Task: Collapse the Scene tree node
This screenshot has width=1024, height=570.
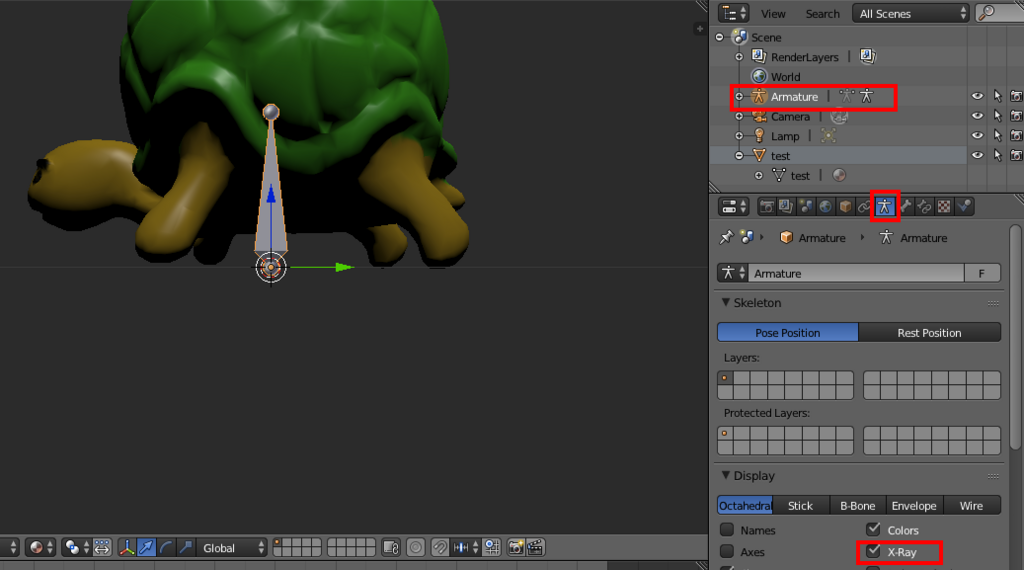Action: tap(720, 37)
